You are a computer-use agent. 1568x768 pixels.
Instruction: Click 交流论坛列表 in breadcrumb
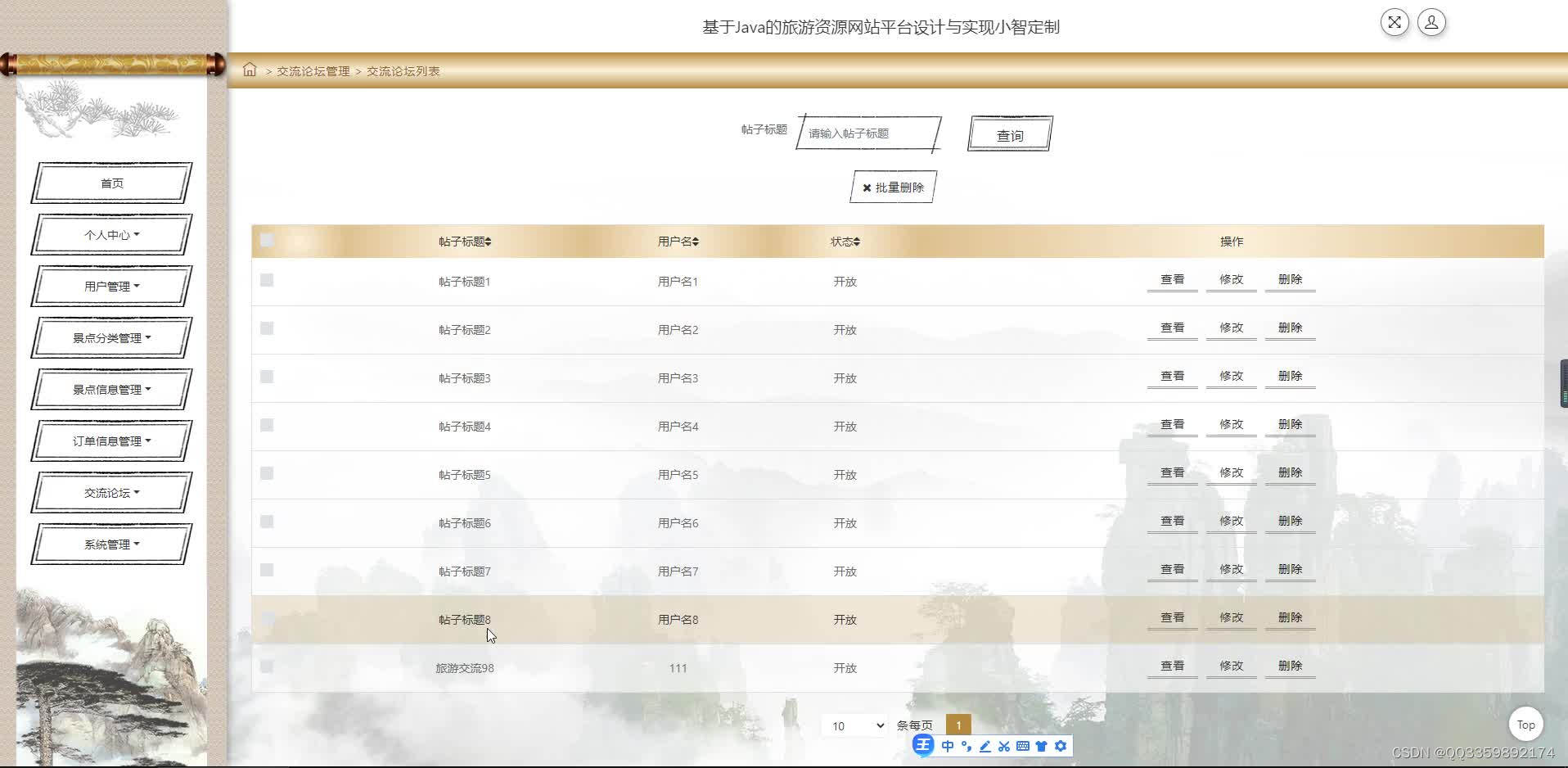403,71
